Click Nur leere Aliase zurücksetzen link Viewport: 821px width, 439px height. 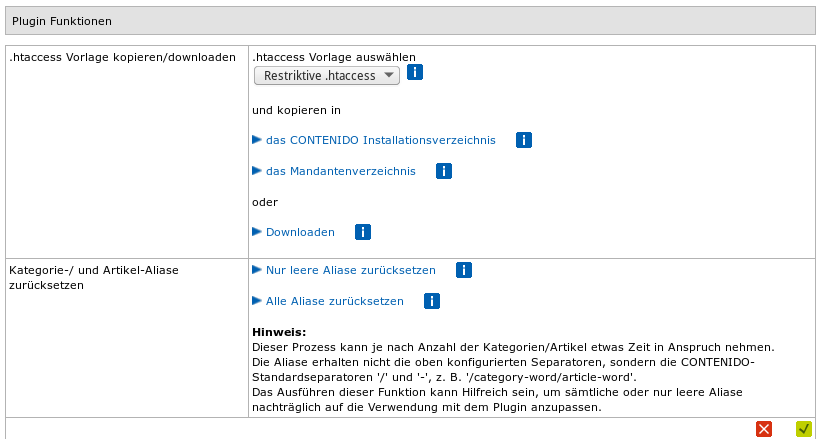350,271
